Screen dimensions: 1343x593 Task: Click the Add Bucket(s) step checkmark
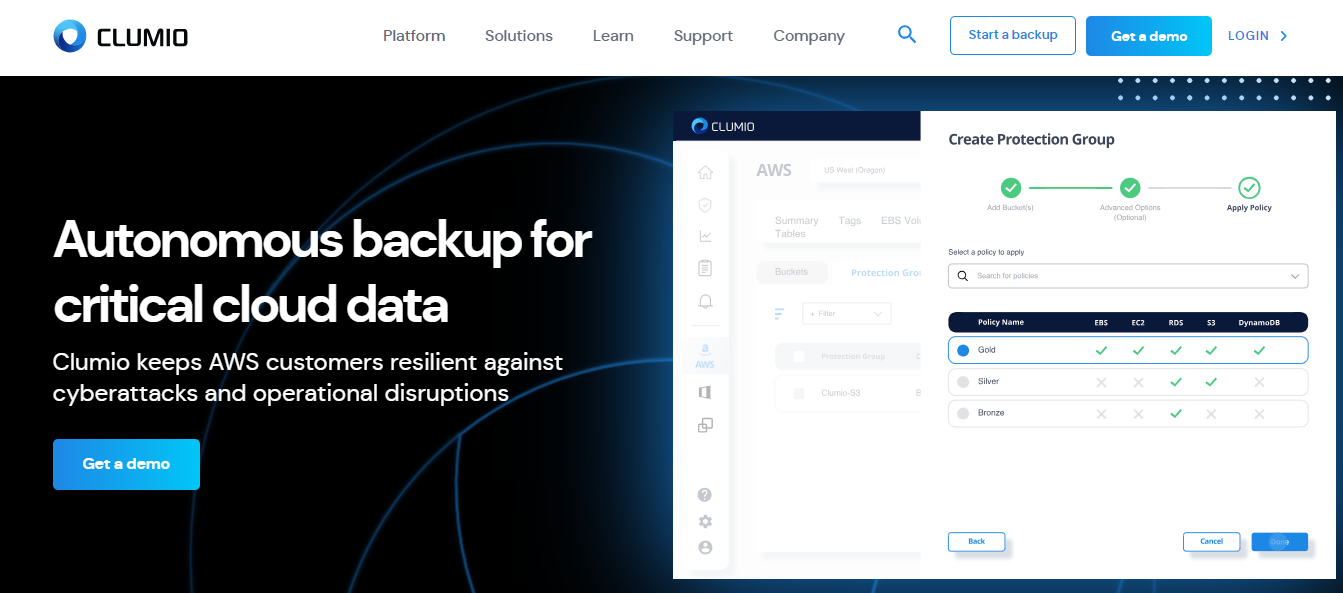click(1011, 187)
